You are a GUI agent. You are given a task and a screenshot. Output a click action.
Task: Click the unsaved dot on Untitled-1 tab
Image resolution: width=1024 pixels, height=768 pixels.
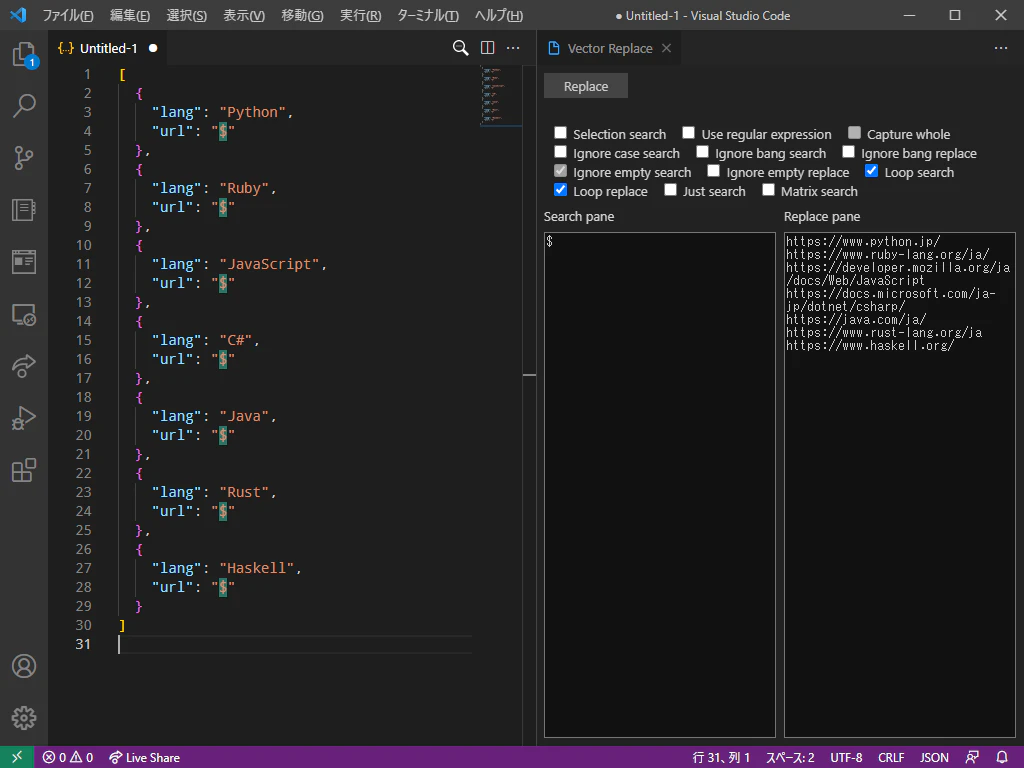click(153, 48)
